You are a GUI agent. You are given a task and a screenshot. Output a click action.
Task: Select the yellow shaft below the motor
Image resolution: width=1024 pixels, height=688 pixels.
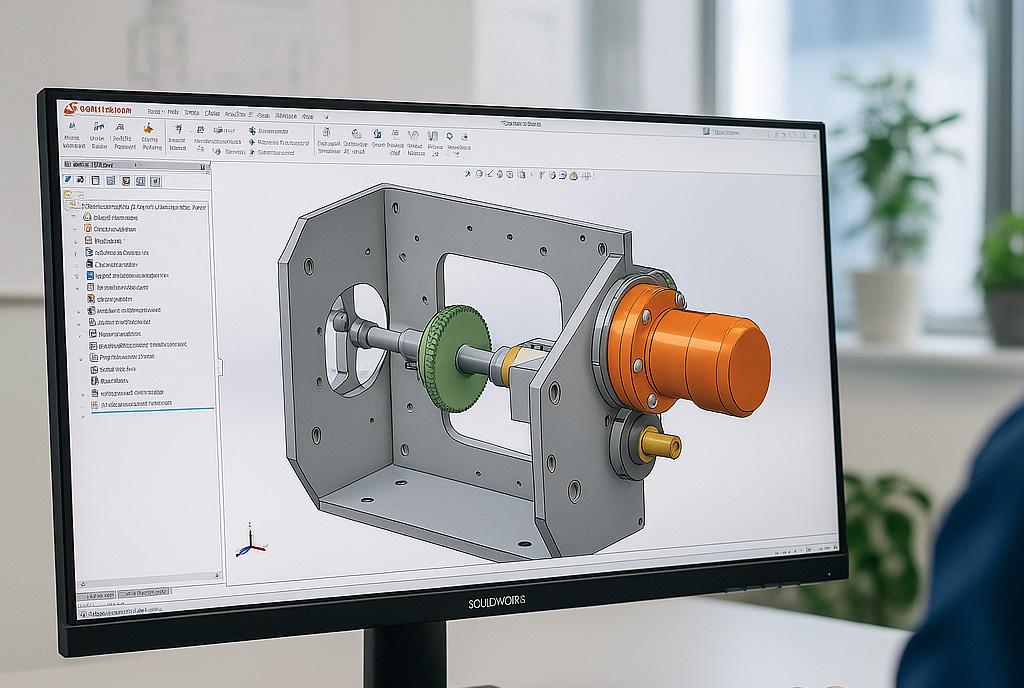(x=660, y=444)
